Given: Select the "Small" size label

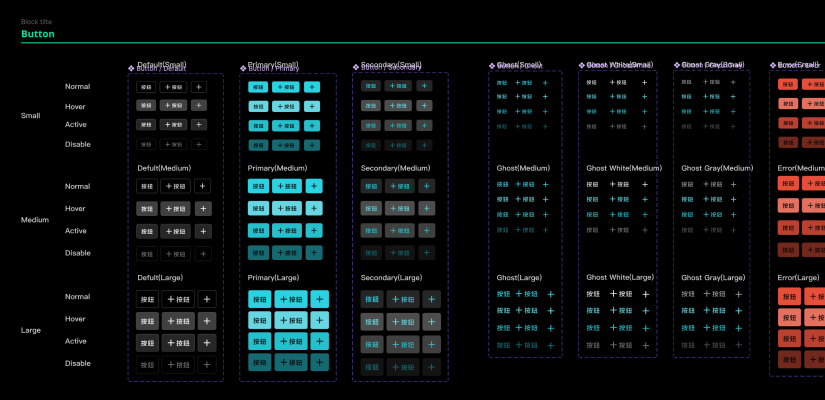Looking at the screenshot, I should (31, 115).
